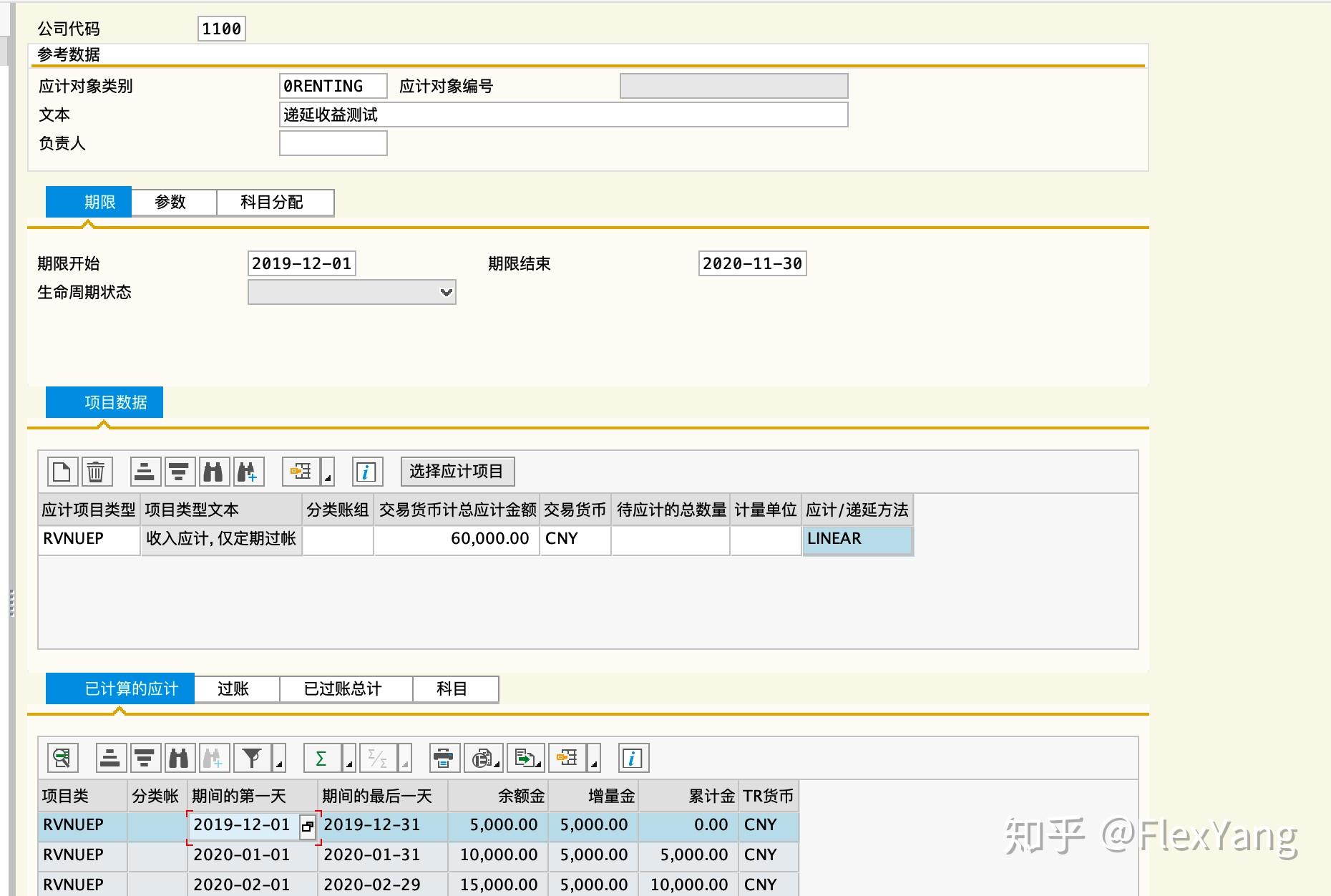The height and width of the screenshot is (896, 1331).
Task: Open the filter dropdown arrow
Action: point(279,758)
